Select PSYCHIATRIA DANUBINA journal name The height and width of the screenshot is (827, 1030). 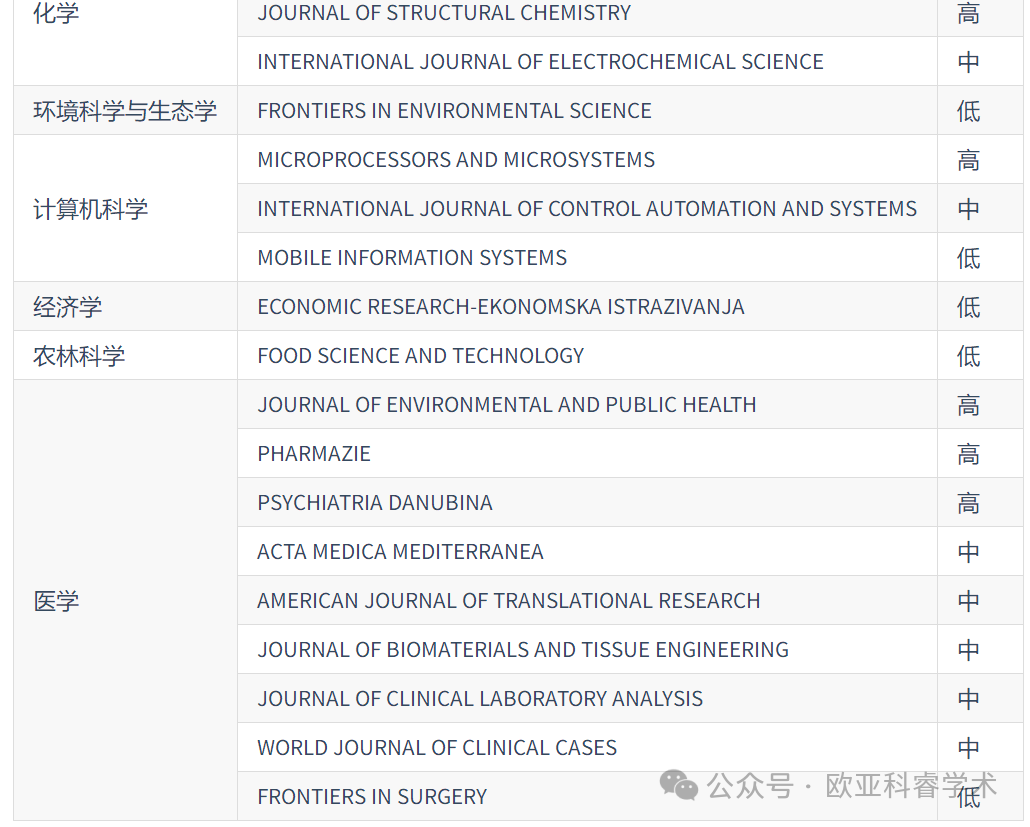coord(374,503)
